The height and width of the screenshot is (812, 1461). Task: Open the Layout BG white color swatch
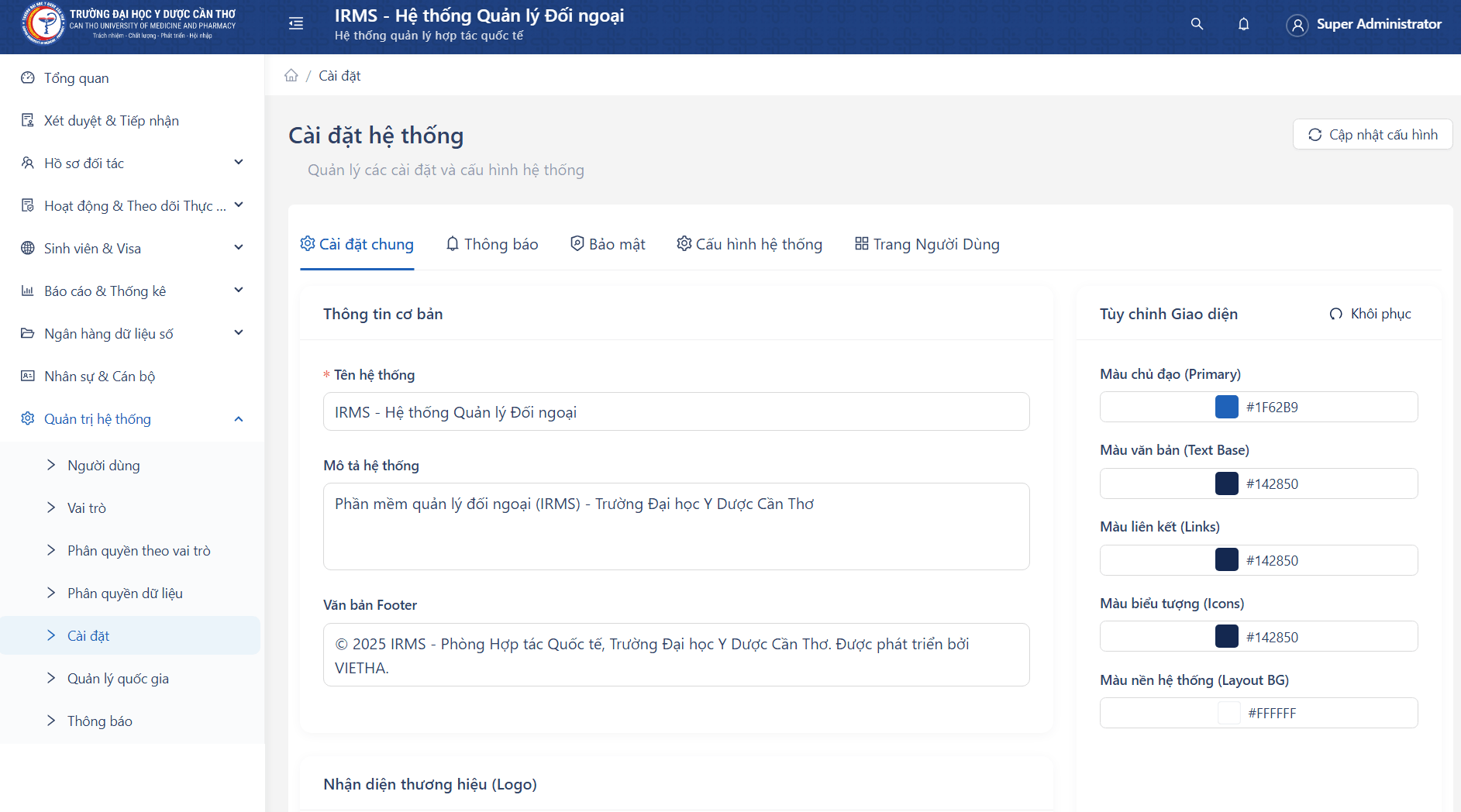1228,714
